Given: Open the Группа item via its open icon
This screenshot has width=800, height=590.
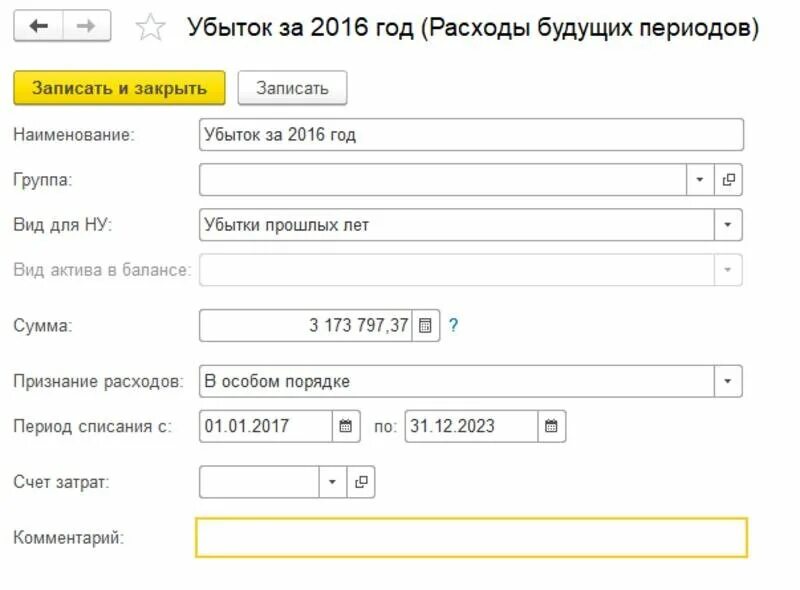Looking at the screenshot, I should click(x=729, y=180).
